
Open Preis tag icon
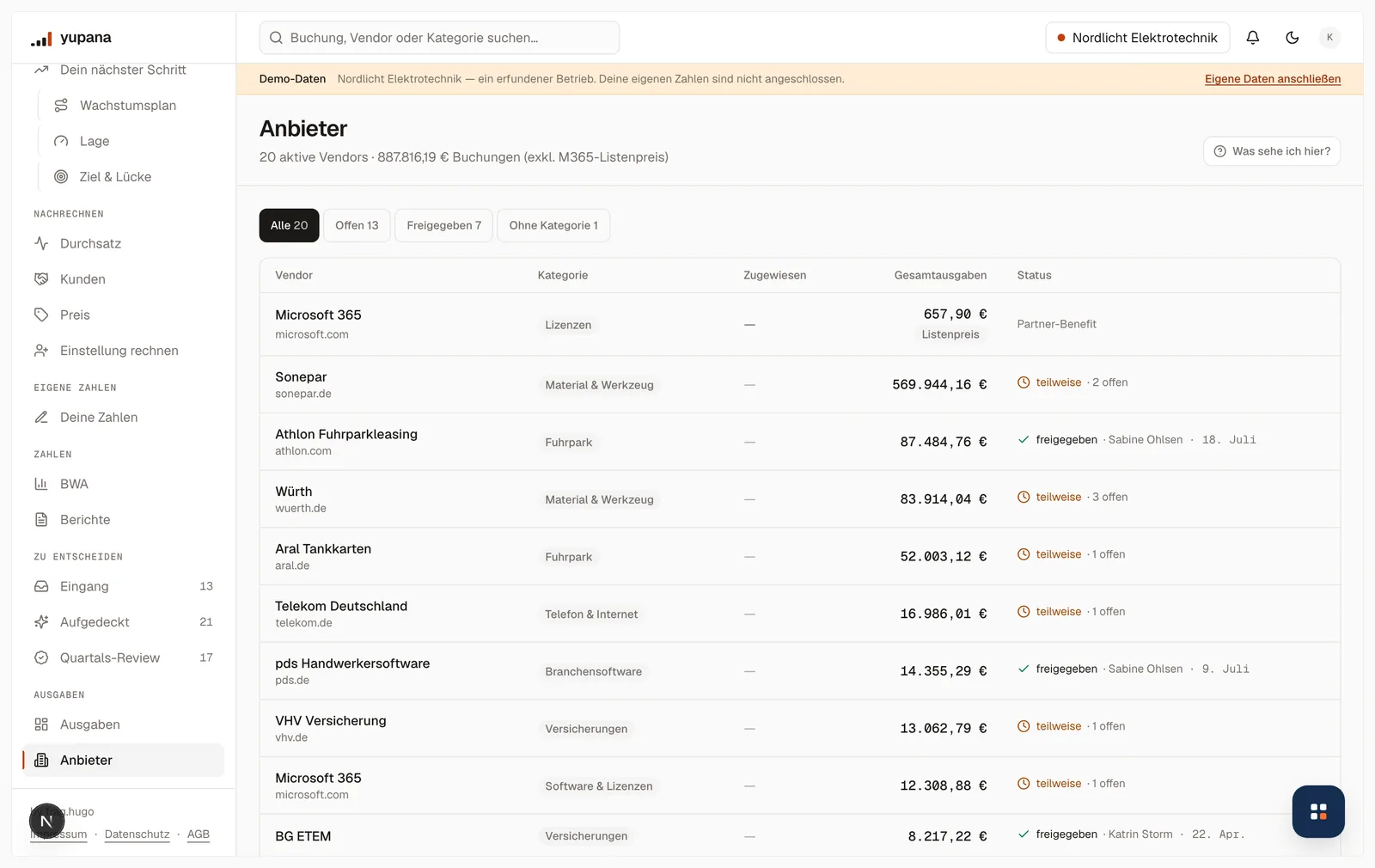(41, 315)
